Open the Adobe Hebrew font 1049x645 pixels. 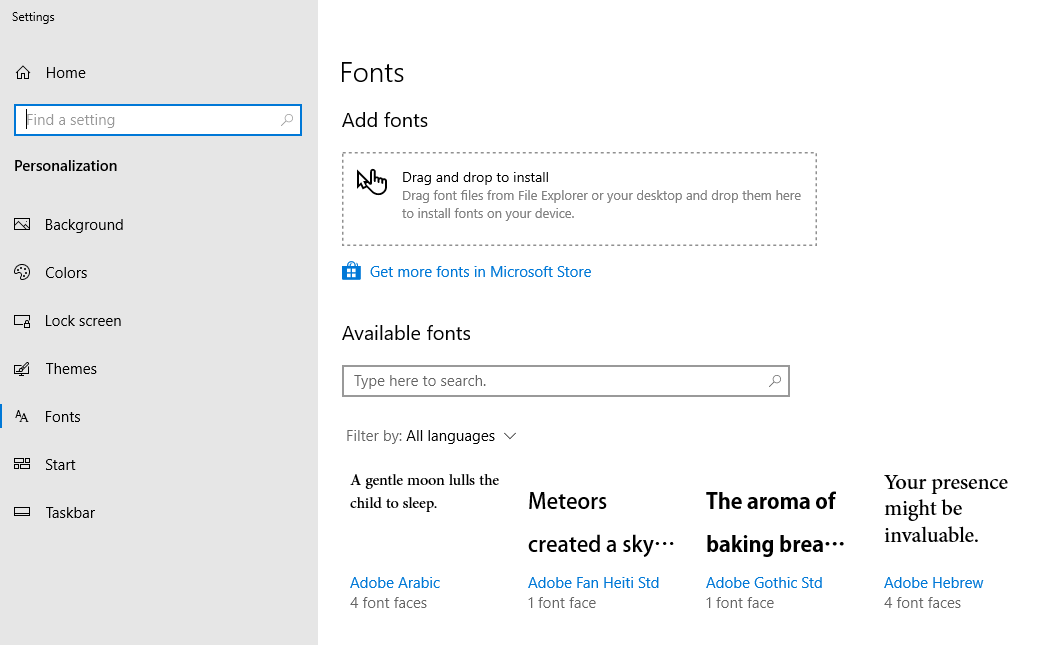pos(933,583)
